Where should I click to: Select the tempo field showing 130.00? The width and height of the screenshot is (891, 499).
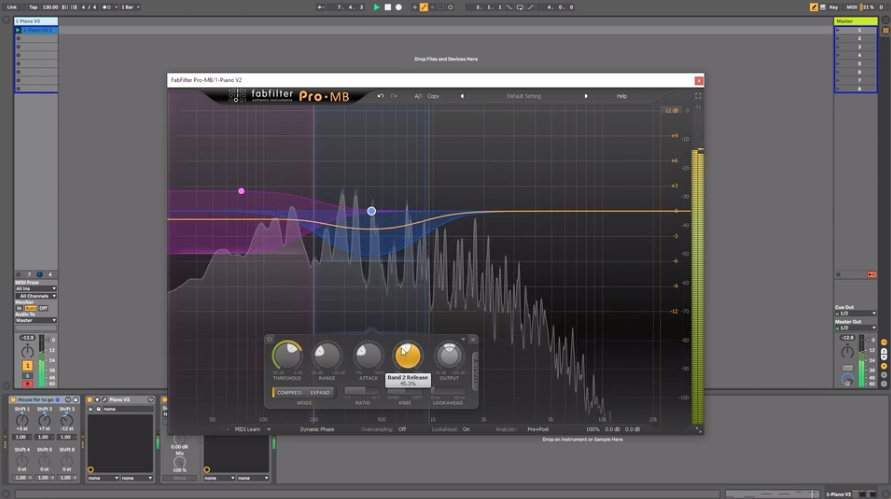point(50,7)
